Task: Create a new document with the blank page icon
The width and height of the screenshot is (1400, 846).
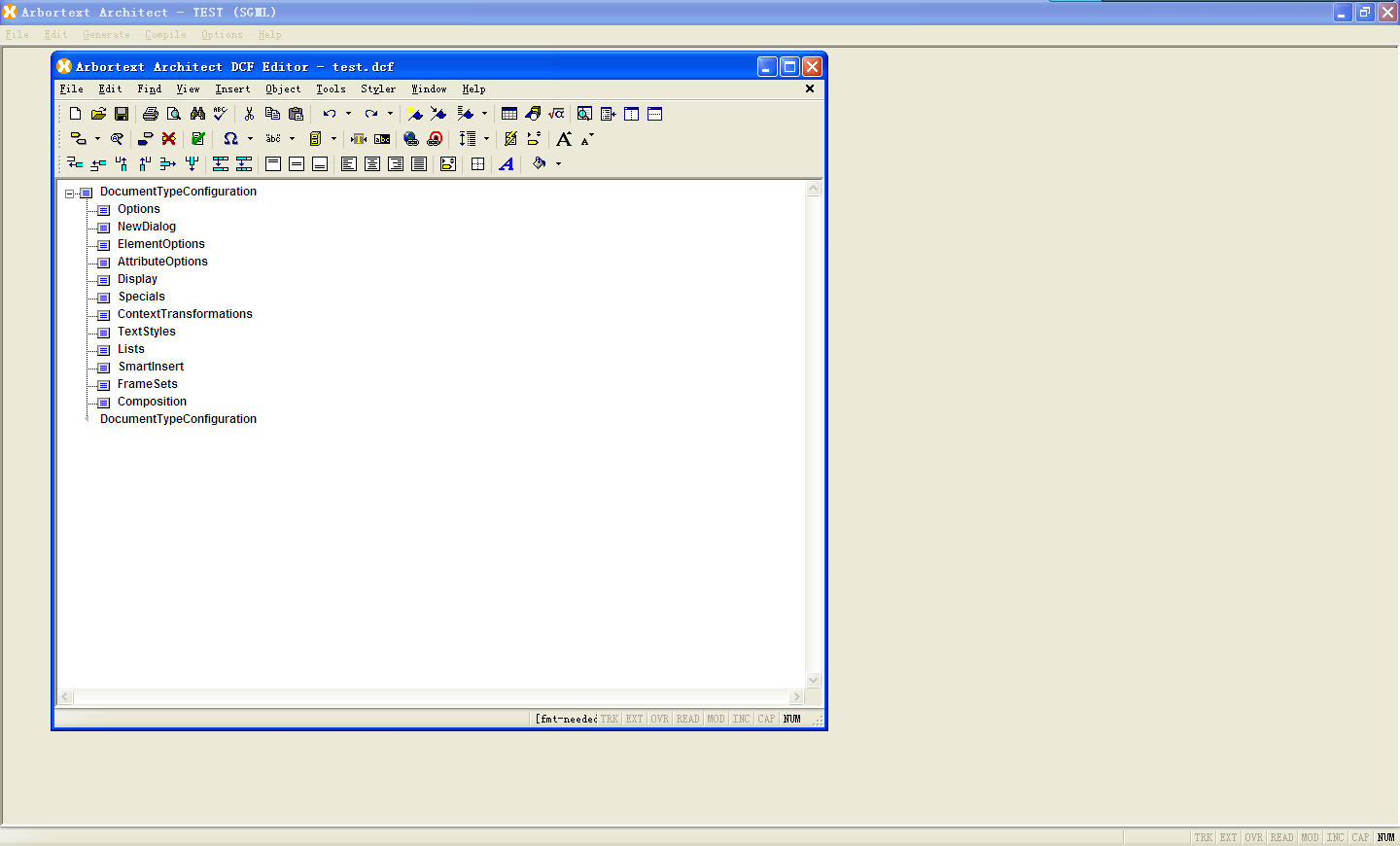Action: tap(75, 114)
